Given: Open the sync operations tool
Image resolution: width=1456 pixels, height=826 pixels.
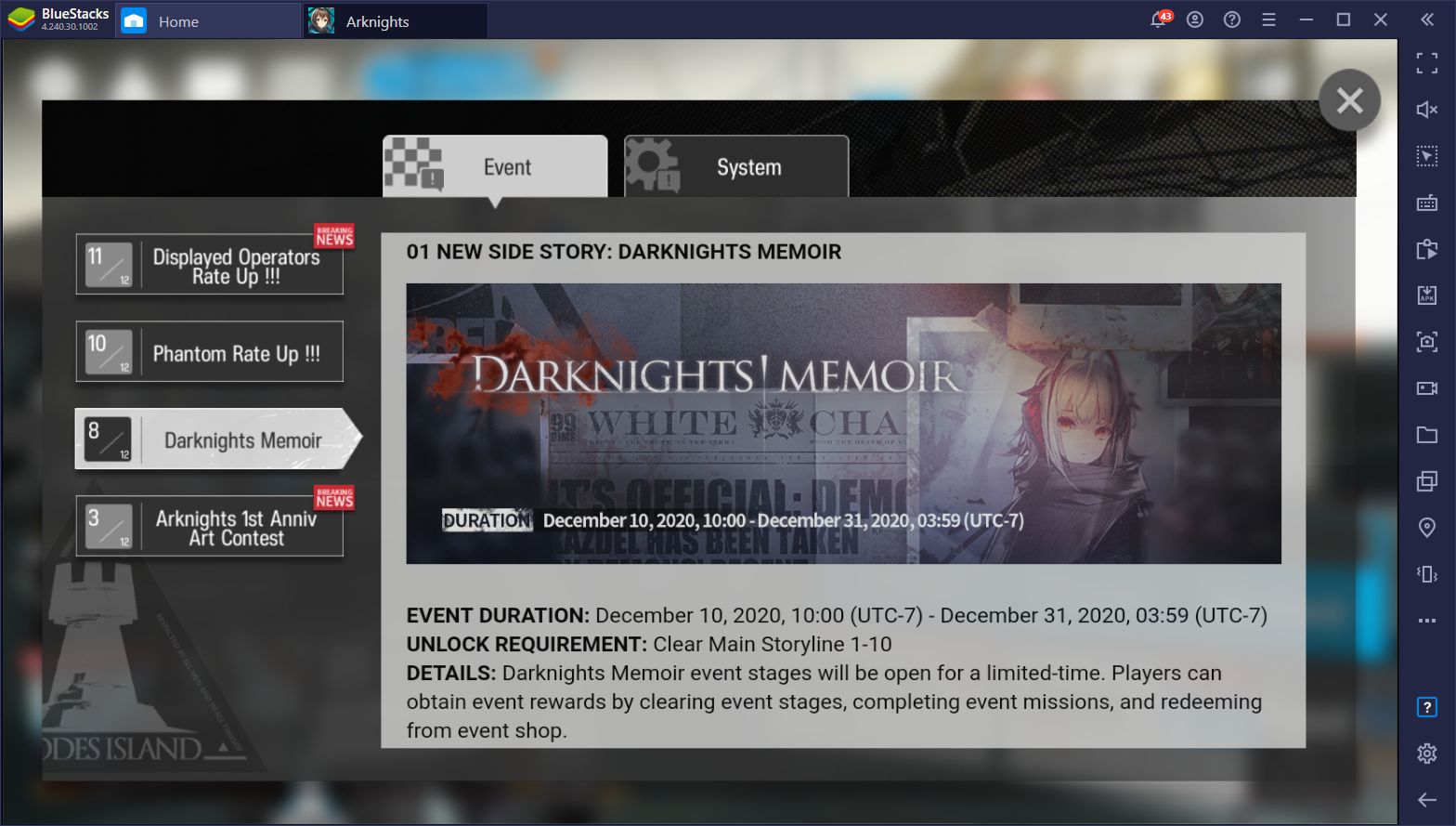Looking at the screenshot, I should pyautogui.click(x=1427, y=249).
